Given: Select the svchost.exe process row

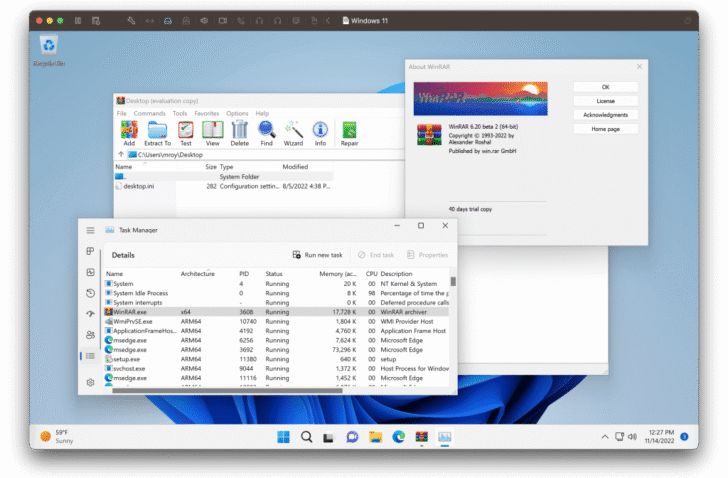Looking at the screenshot, I should 277,368.
